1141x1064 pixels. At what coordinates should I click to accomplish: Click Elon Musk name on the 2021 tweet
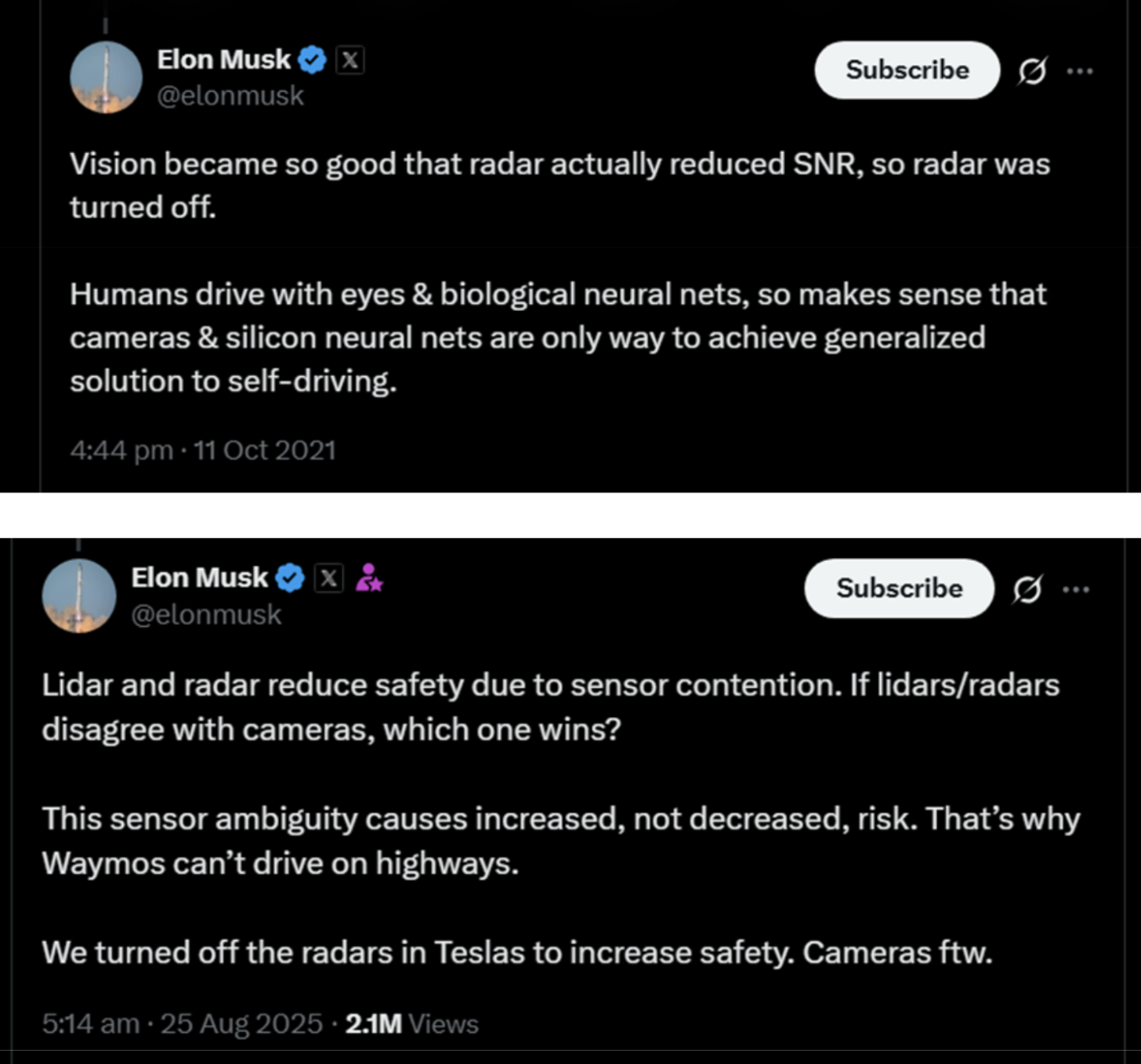(223, 60)
